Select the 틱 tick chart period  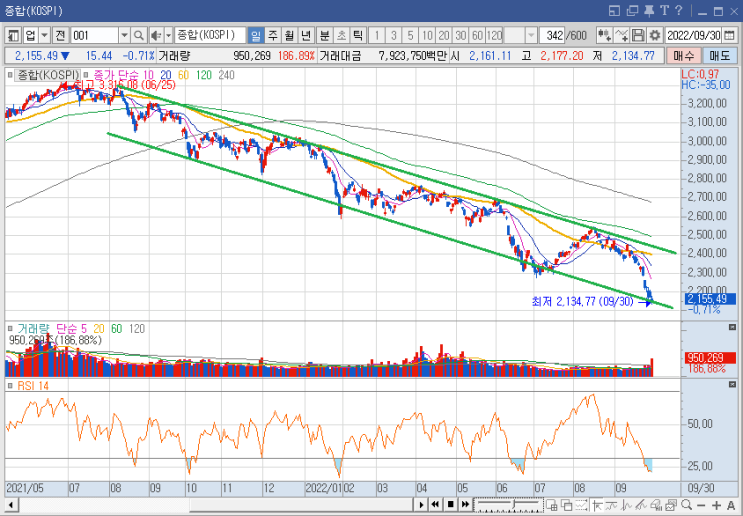pyautogui.click(x=358, y=35)
